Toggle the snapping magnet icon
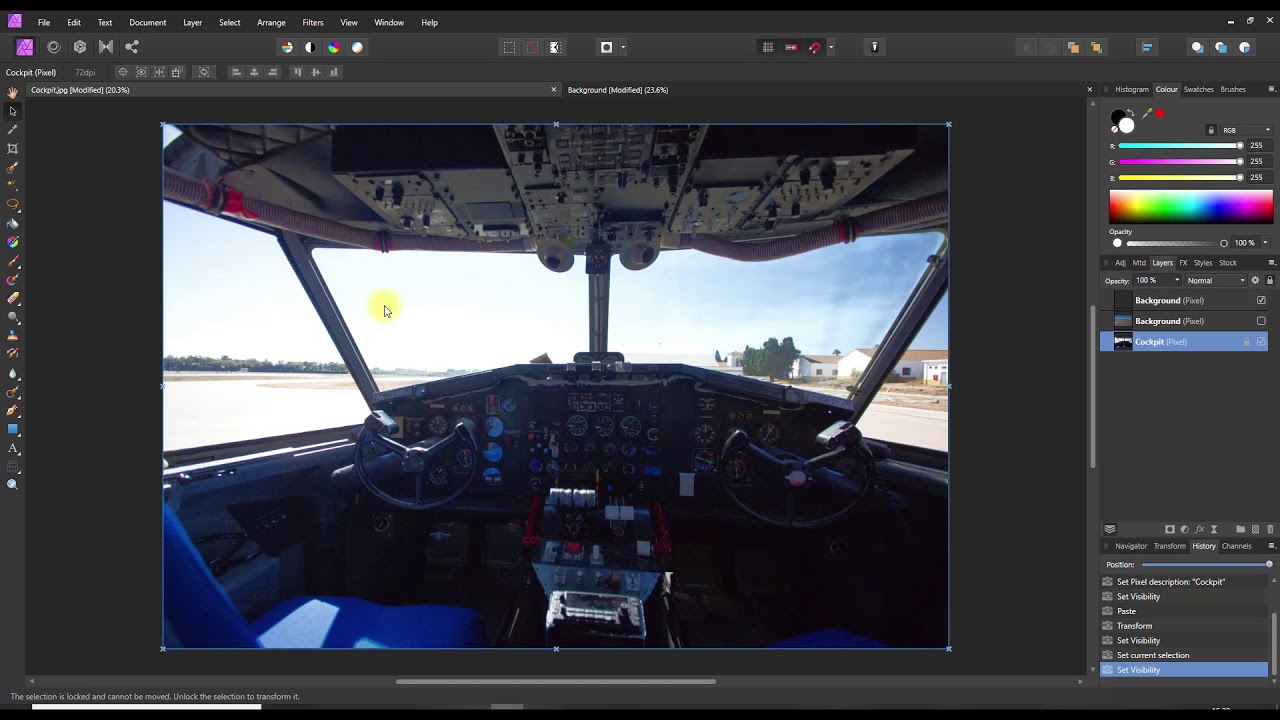Viewport: 1280px width, 720px height. 815,47
